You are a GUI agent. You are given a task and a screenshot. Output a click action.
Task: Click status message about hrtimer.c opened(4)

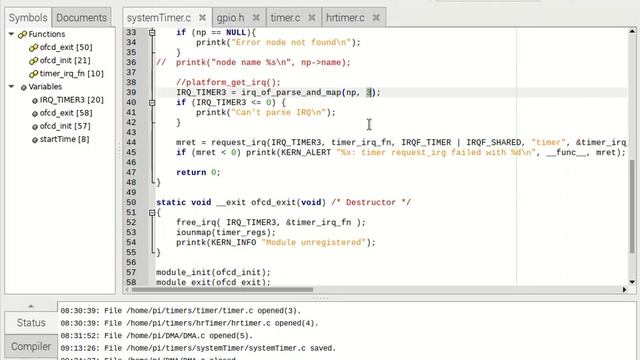pyautogui.click(x=189, y=323)
